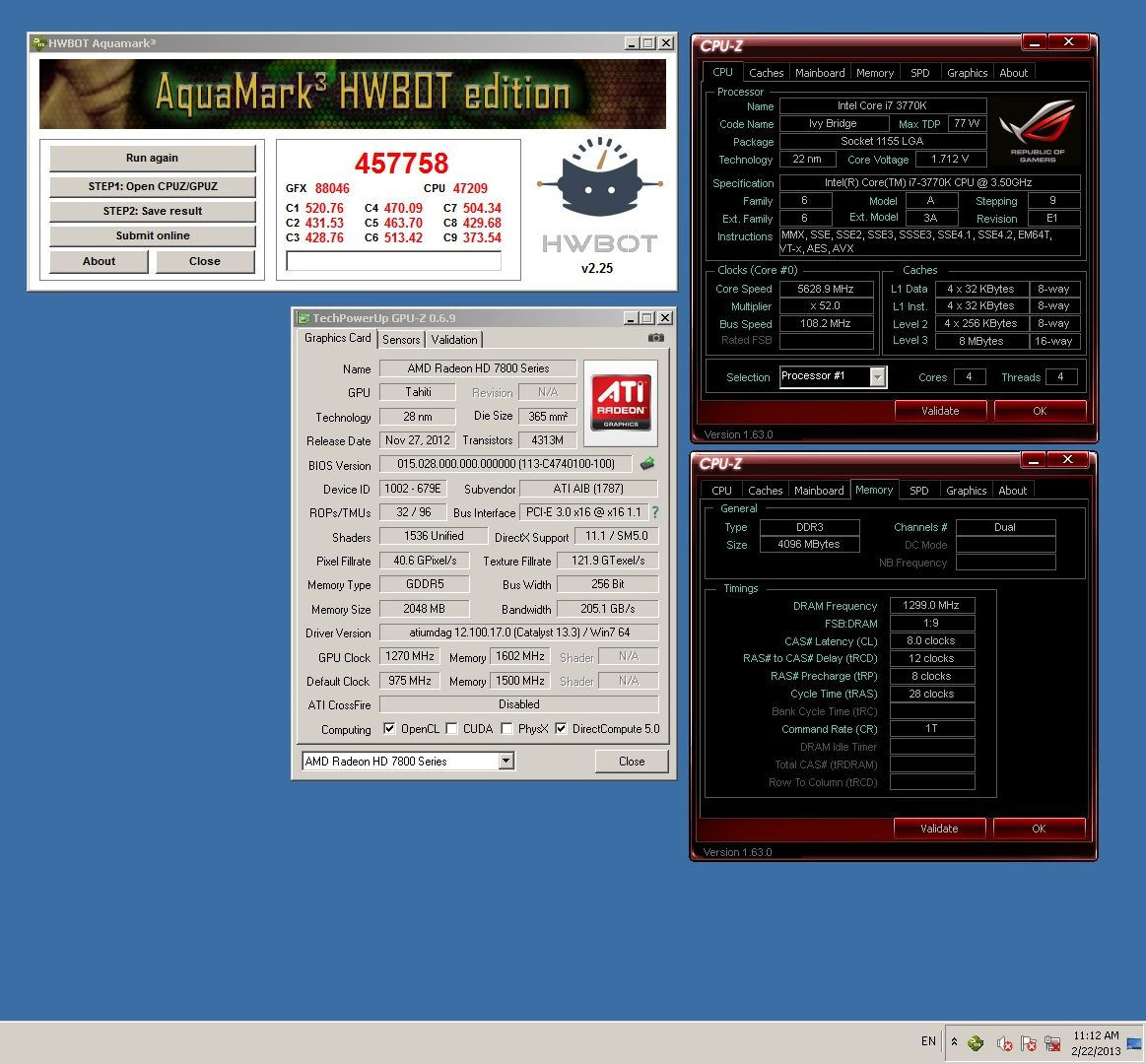Screen dimensions: 1146x1064
Task: Click Run again button
Action: (152, 158)
